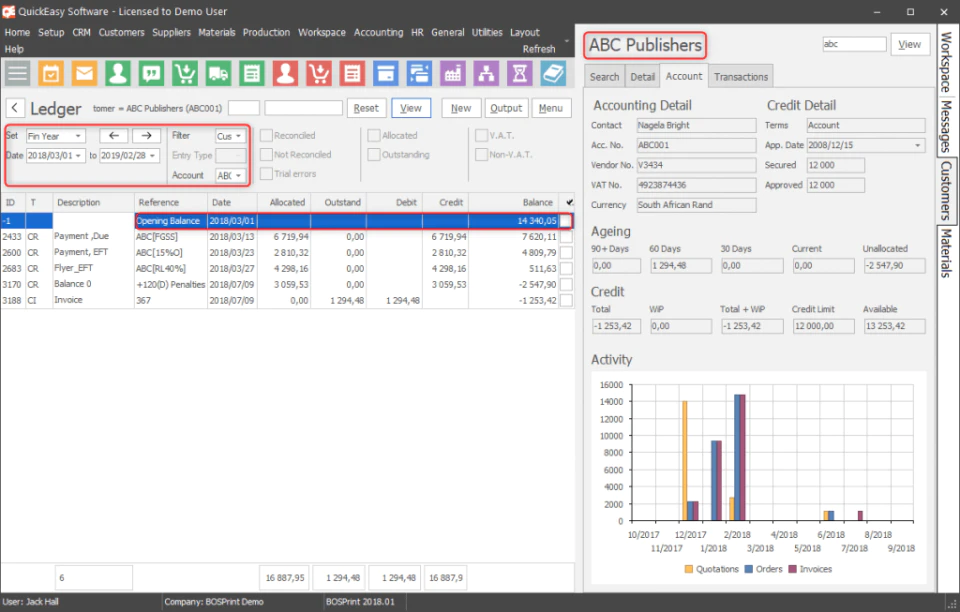The width and height of the screenshot is (960, 612).
Task: Open the purple hourglass time icon
Action: coord(520,73)
